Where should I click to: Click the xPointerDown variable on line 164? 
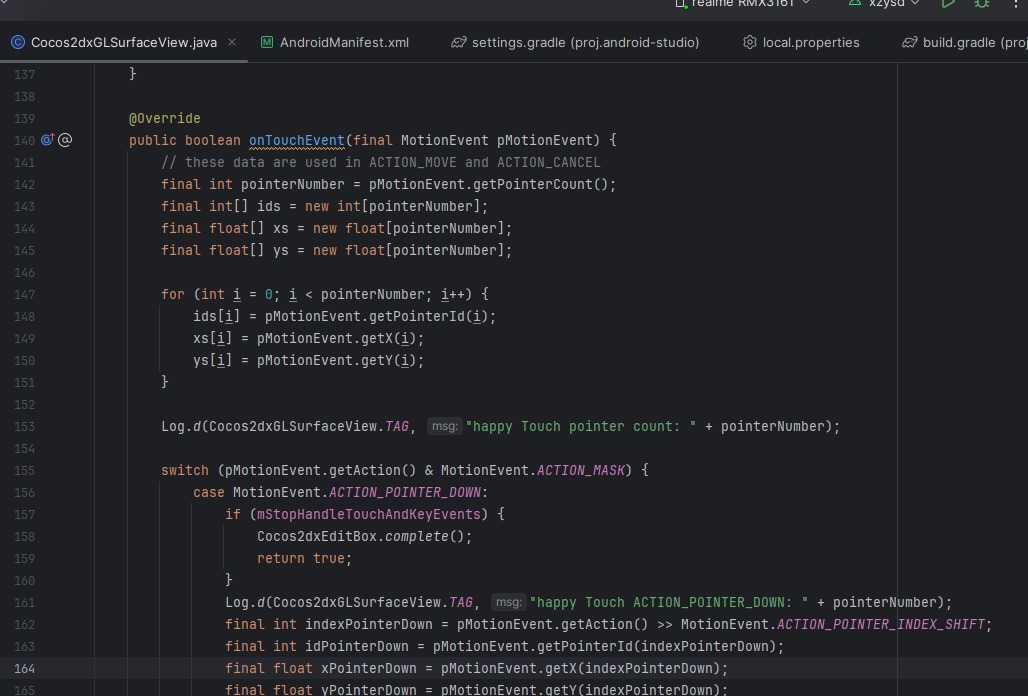(368, 668)
